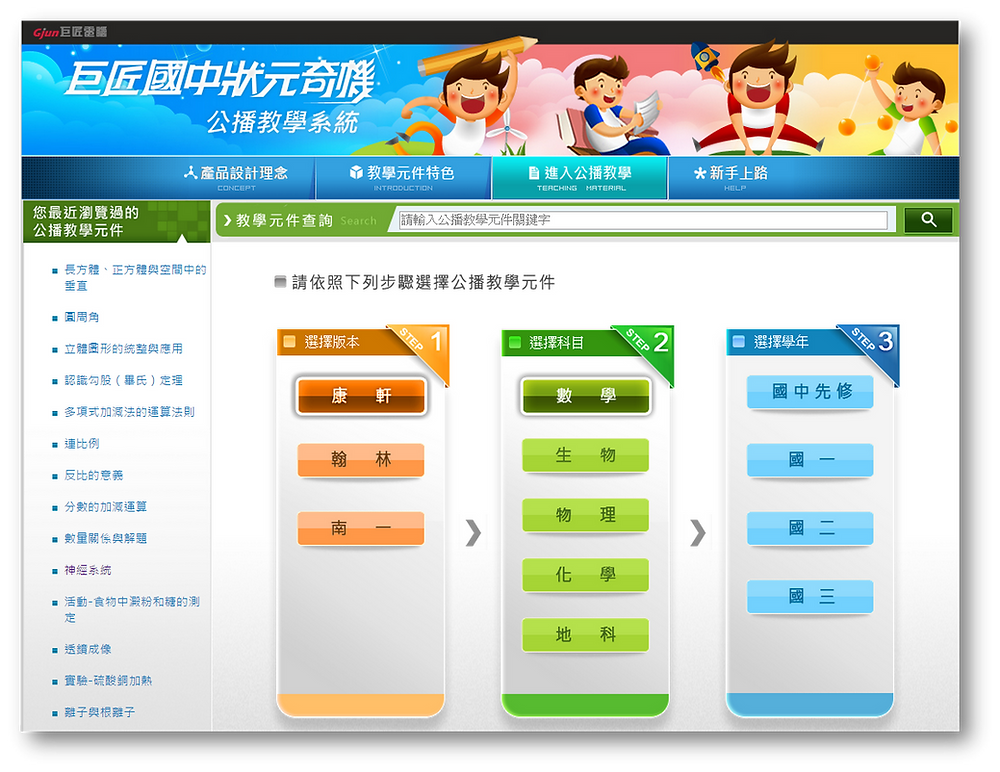Open 分數的加減運算 link
The image size is (1000, 772).
click(106, 507)
